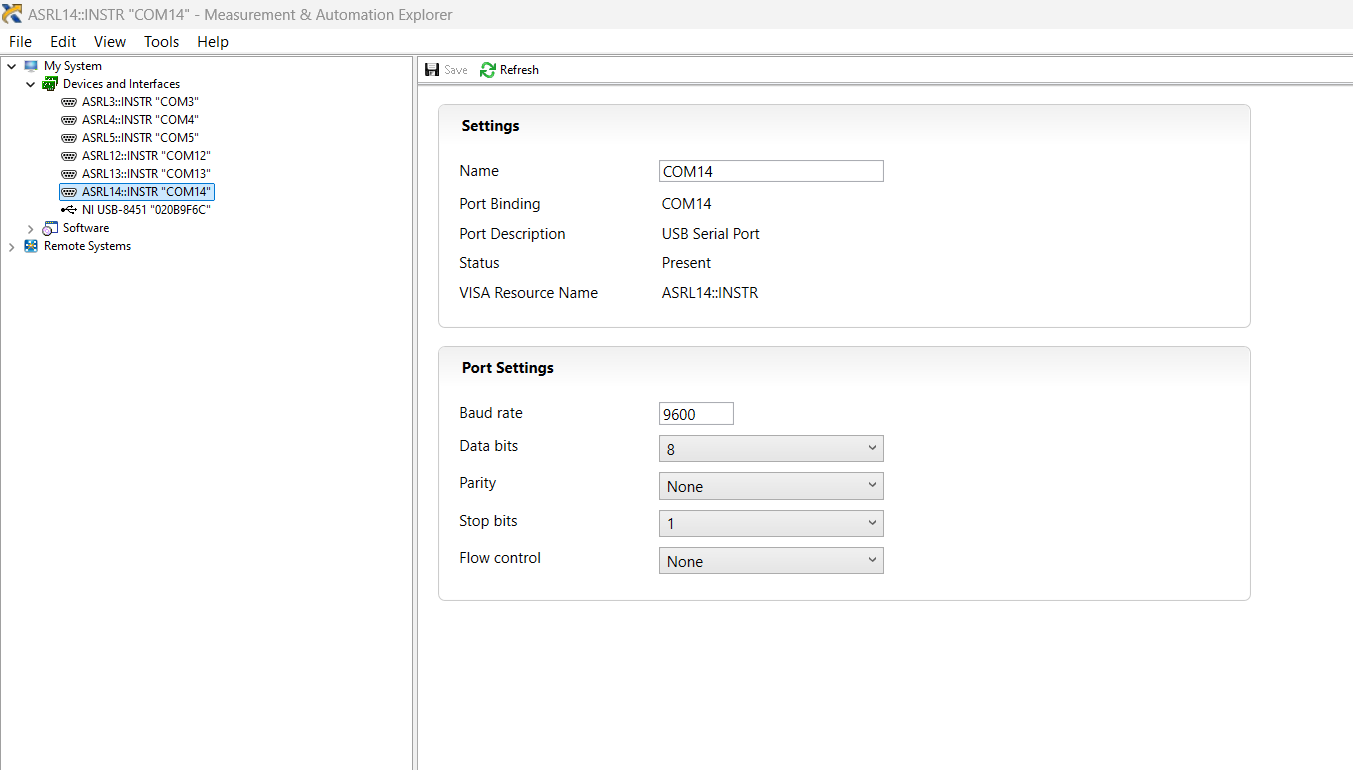1353x770 pixels.
Task: Click the Name text field containing COM14
Action: pyautogui.click(x=771, y=171)
